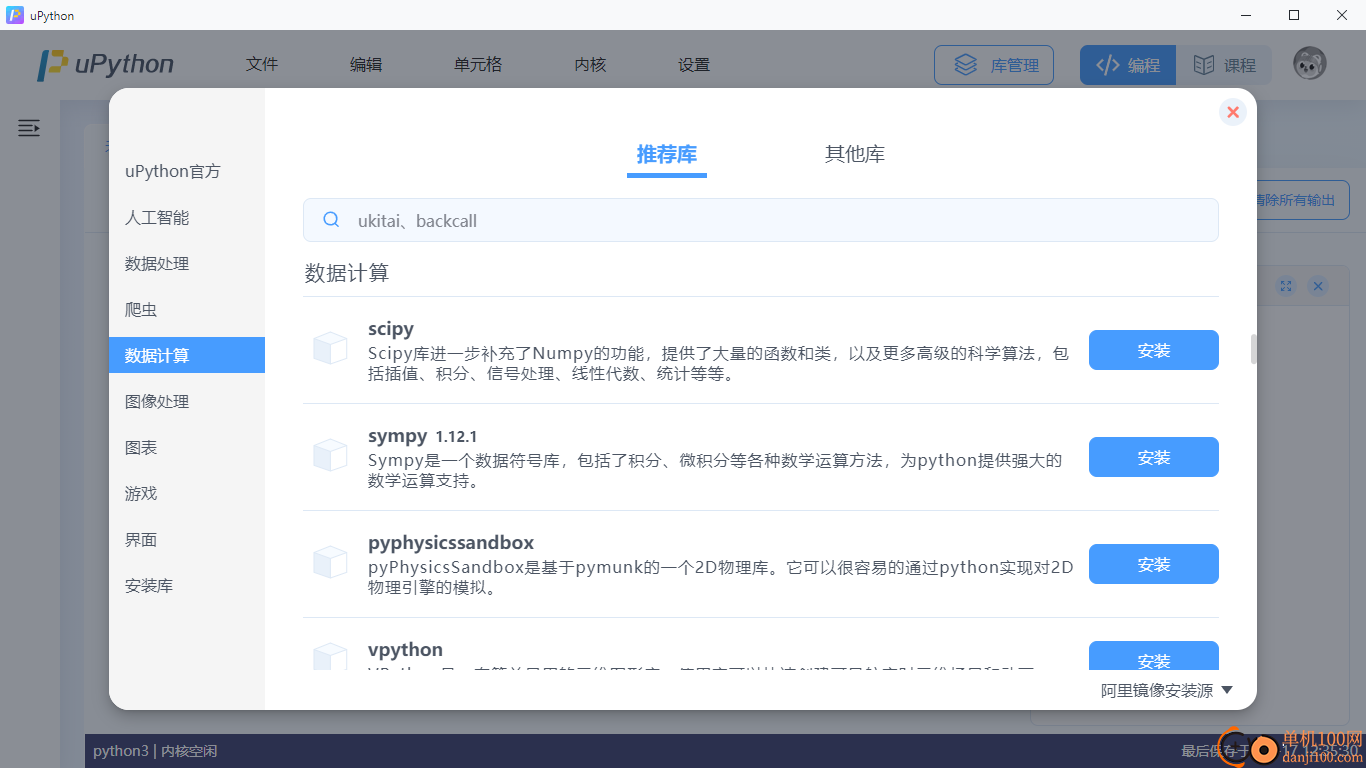This screenshot has width=1366, height=768.
Task: Click the scipy library name
Action: point(390,329)
